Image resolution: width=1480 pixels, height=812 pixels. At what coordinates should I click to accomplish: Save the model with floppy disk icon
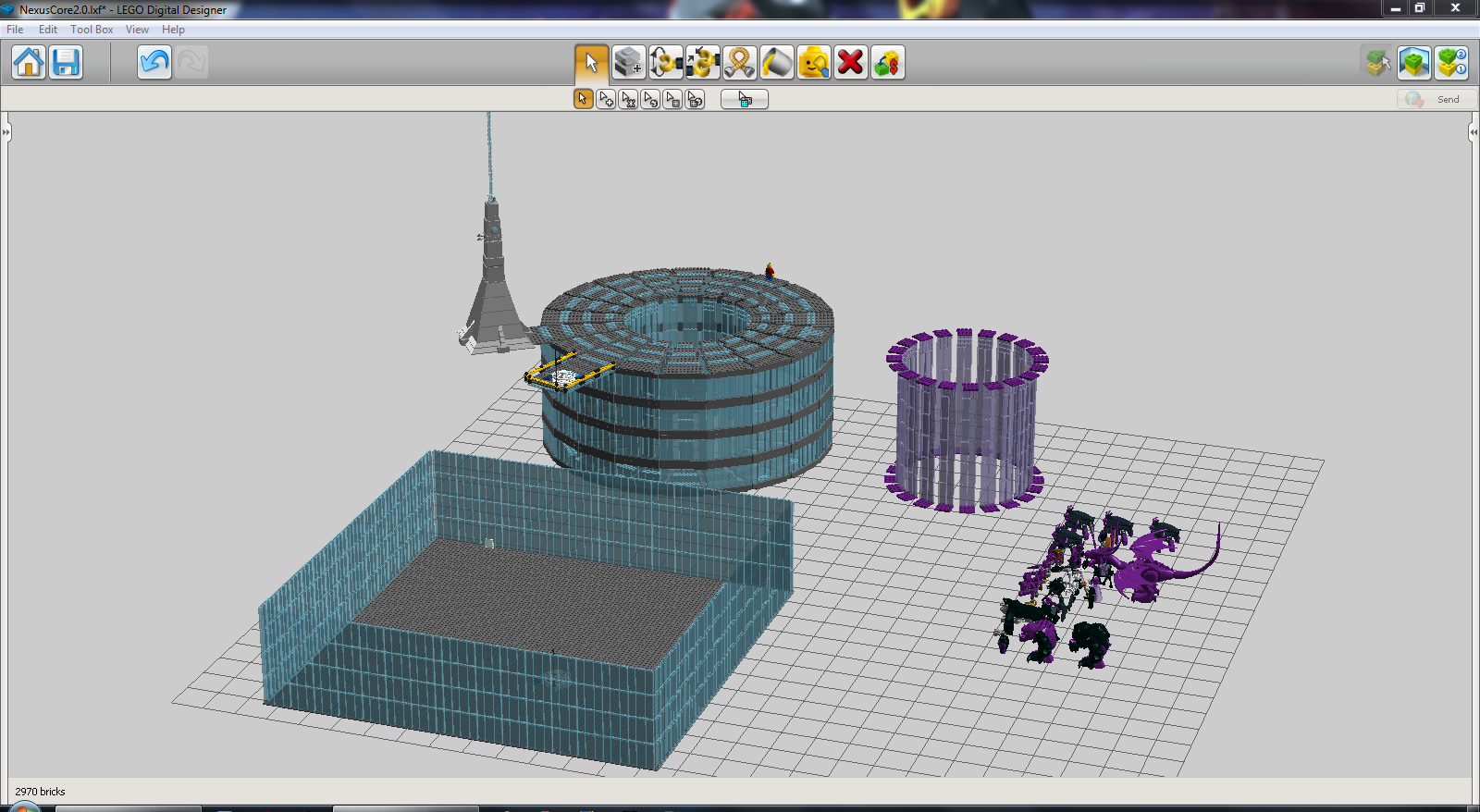tap(66, 63)
